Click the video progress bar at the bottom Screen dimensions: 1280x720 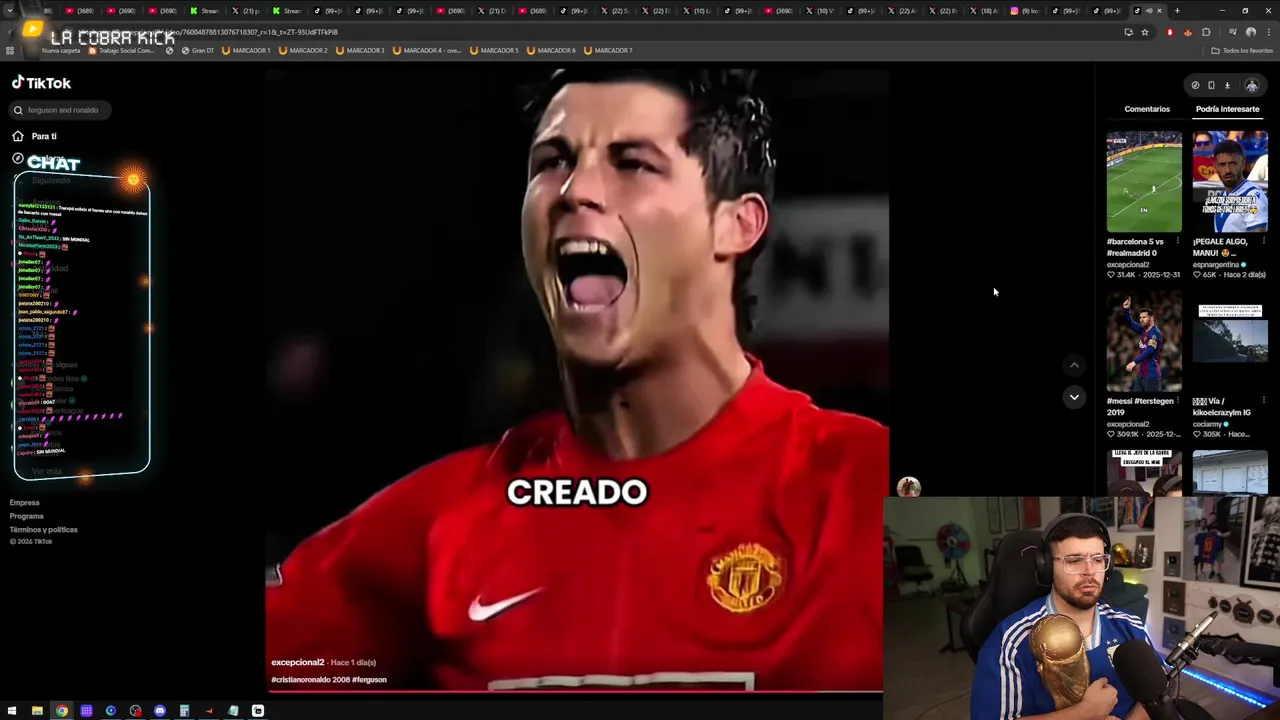(575, 691)
